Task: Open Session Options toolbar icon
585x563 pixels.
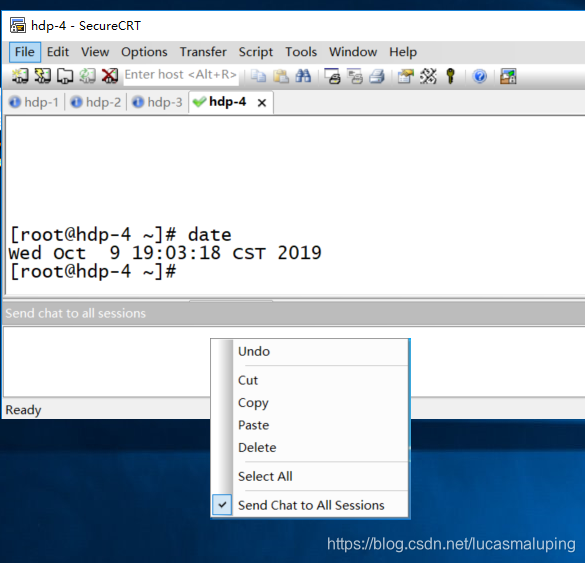Action: [406, 76]
